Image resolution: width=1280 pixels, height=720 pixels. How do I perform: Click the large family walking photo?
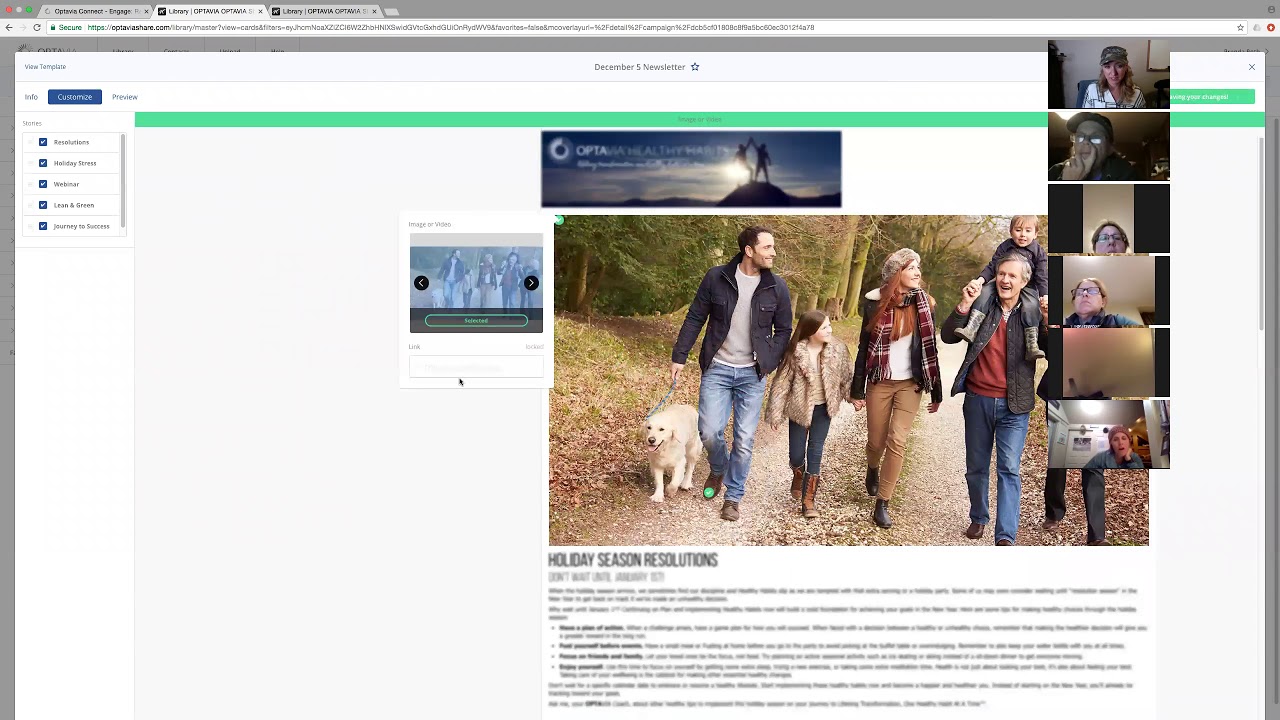tap(848, 380)
